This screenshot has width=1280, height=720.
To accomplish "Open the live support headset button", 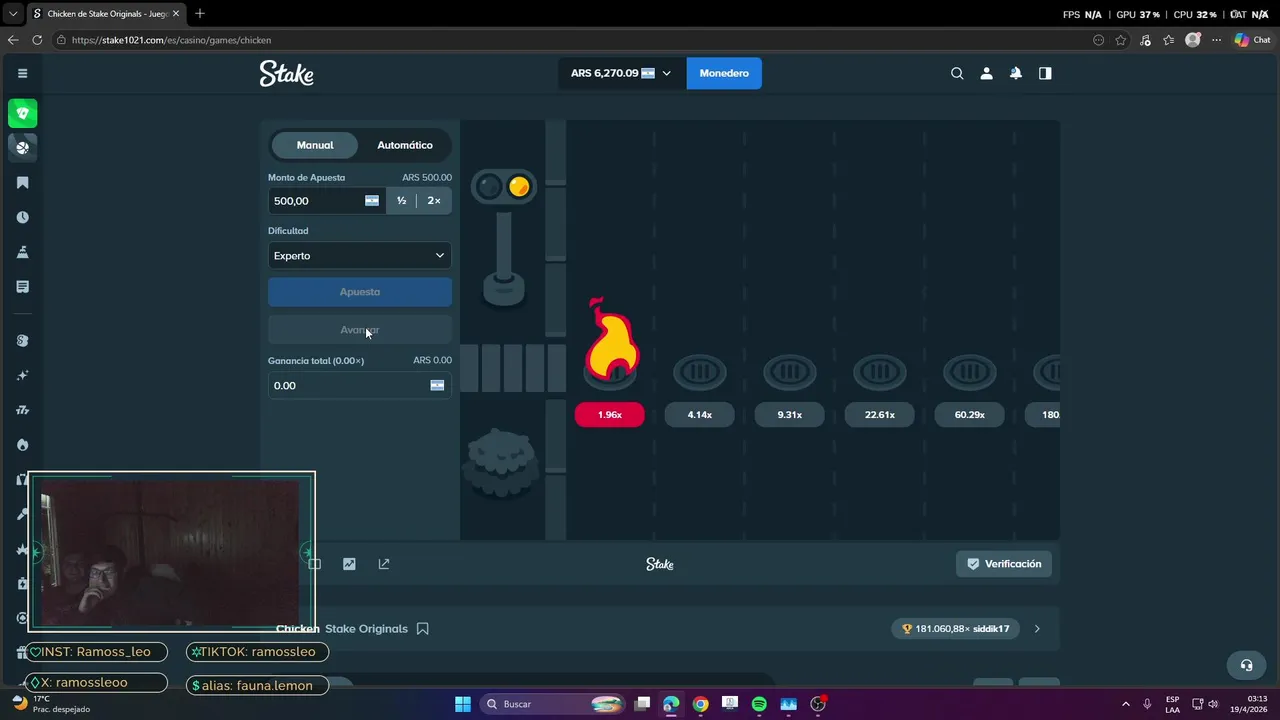I will pos(1246,665).
